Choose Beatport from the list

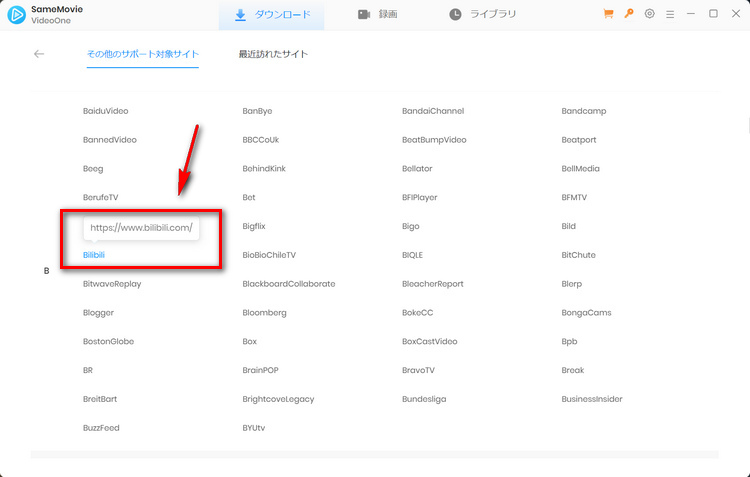[x=579, y=140]
